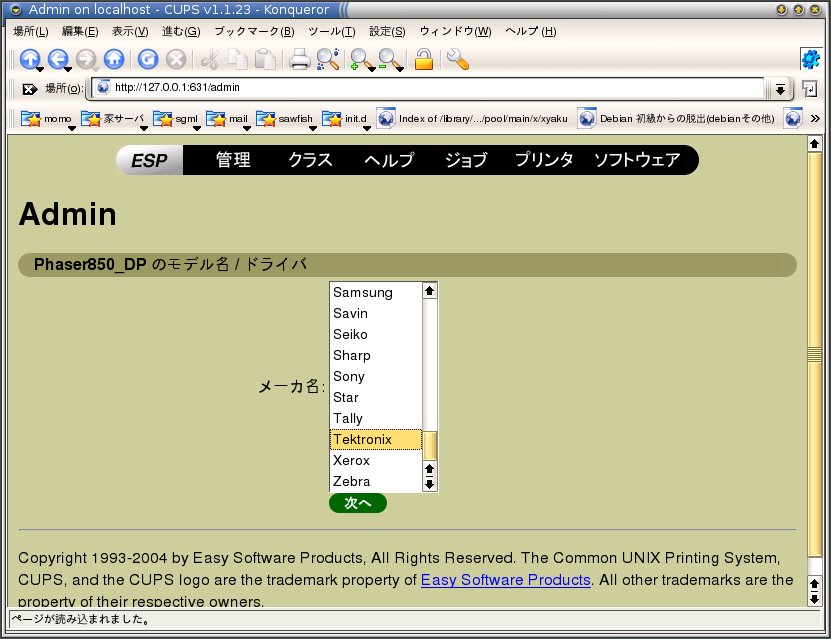
Task: Reload the page with refresh icon
Action: [x=148, y=59]
